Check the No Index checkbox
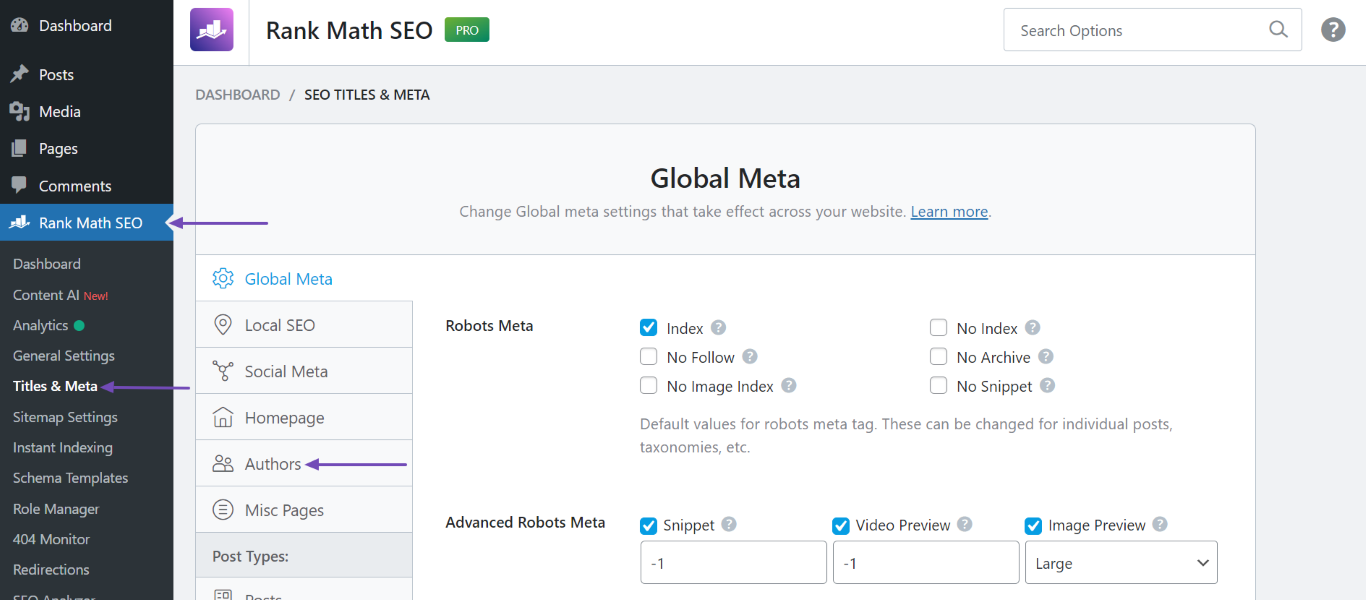 click(939, 328)
